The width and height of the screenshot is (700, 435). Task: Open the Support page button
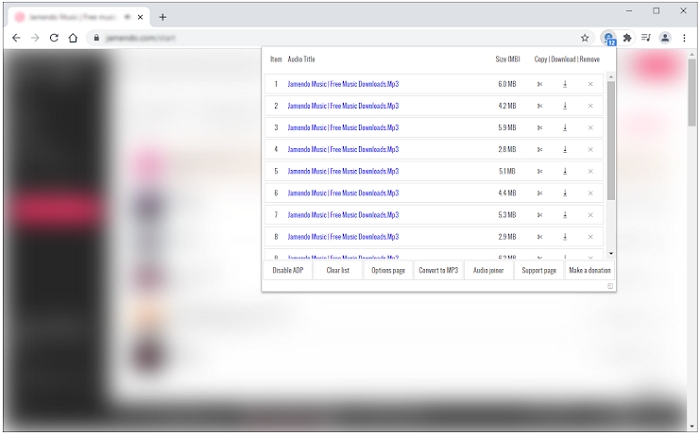click(x=539, y=270)
